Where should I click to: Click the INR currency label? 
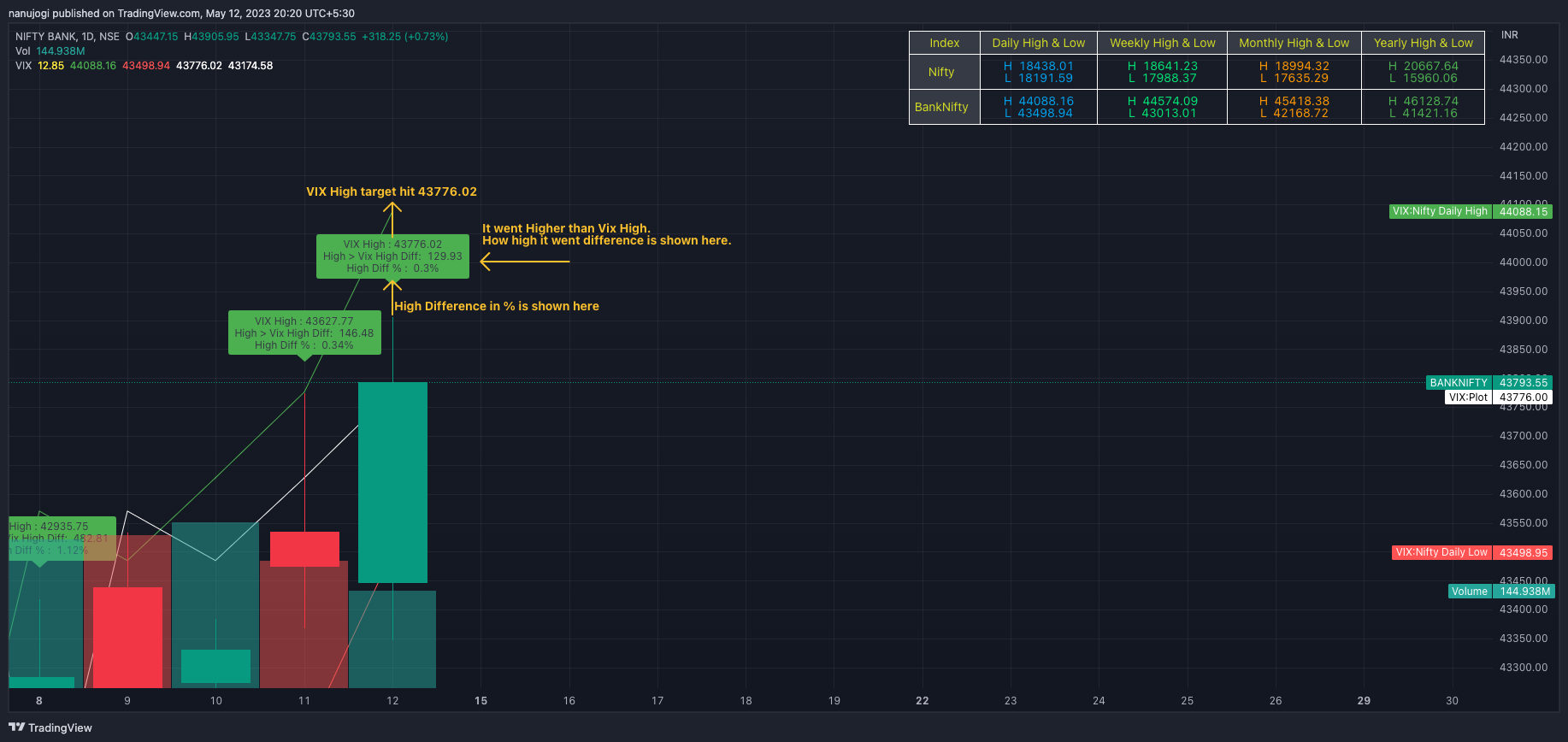pyautogui.click(x=1510, y=35)
